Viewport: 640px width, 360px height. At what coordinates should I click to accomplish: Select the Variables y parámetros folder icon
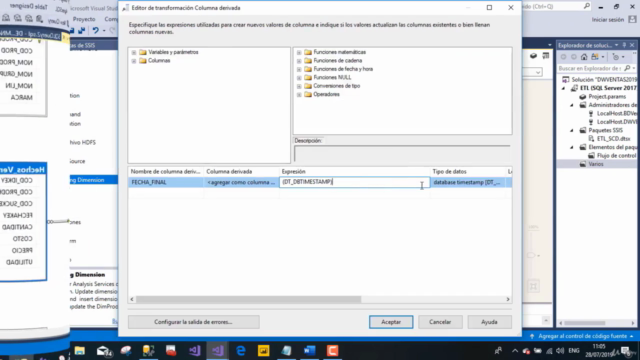[142, 52]
